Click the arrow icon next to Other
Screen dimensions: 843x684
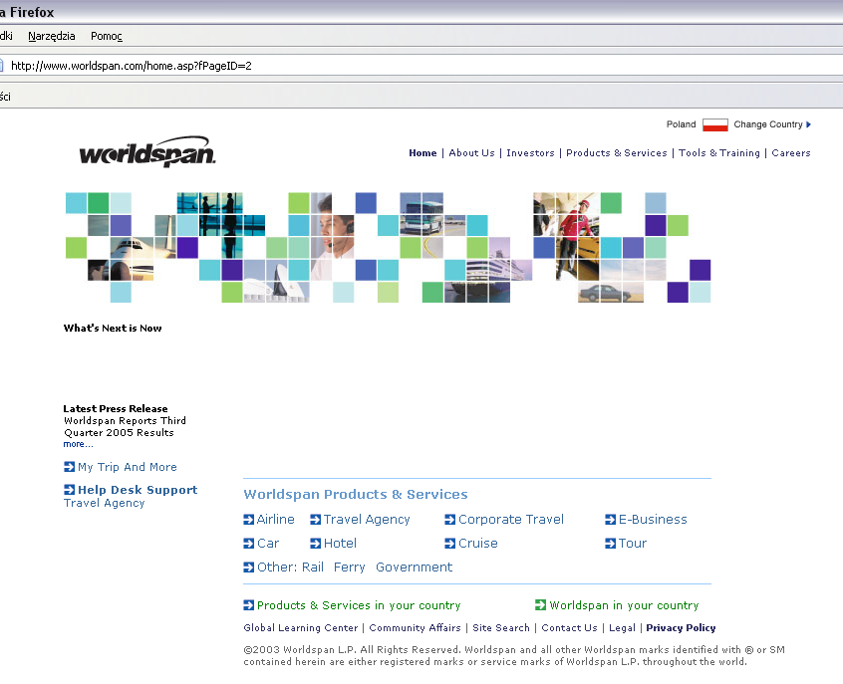click(248, 567)
